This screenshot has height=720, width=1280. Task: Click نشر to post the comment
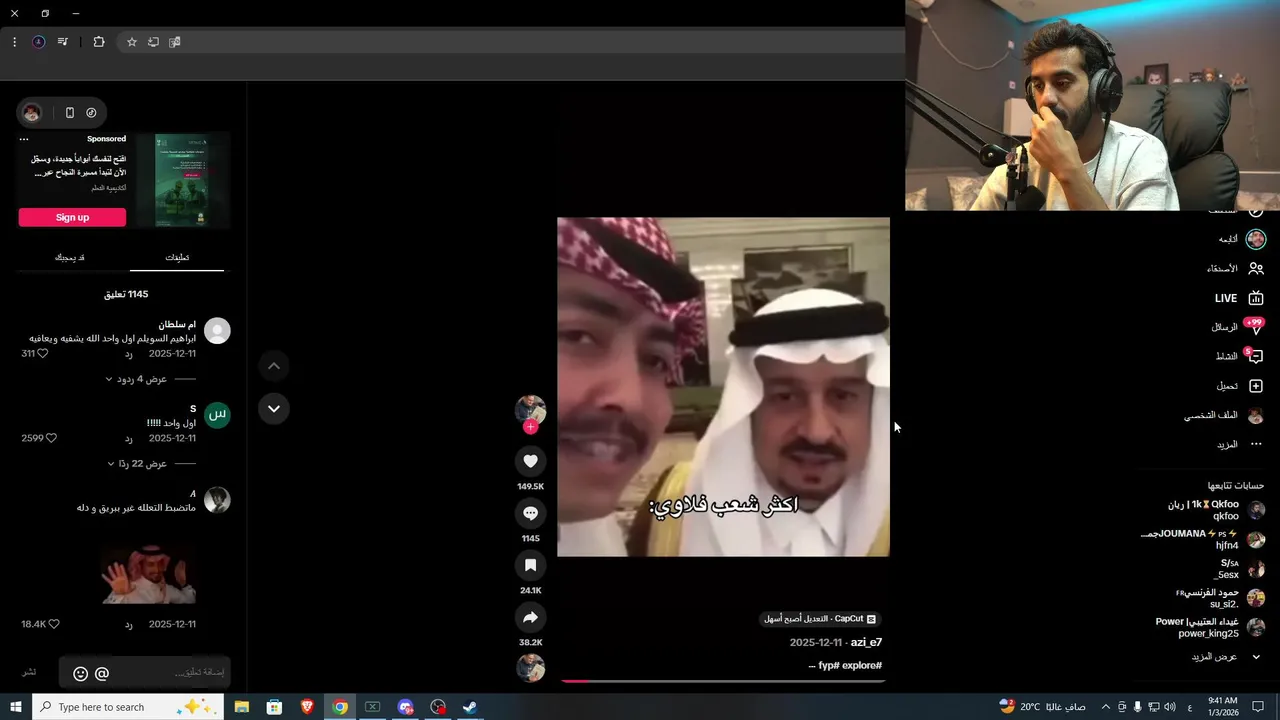click(x=30, y=672)
